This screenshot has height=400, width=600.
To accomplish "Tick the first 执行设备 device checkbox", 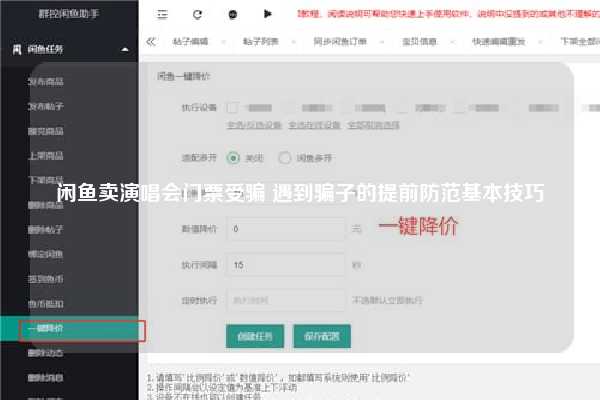I will (x=233, y=108).
